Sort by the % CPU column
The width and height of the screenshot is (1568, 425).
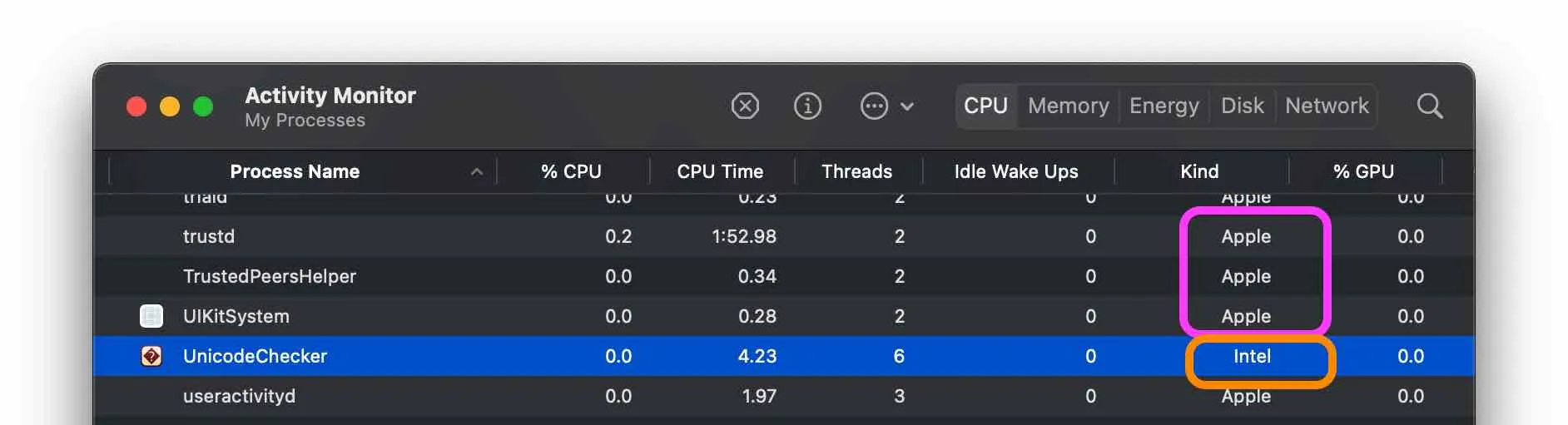click(571, 172)
